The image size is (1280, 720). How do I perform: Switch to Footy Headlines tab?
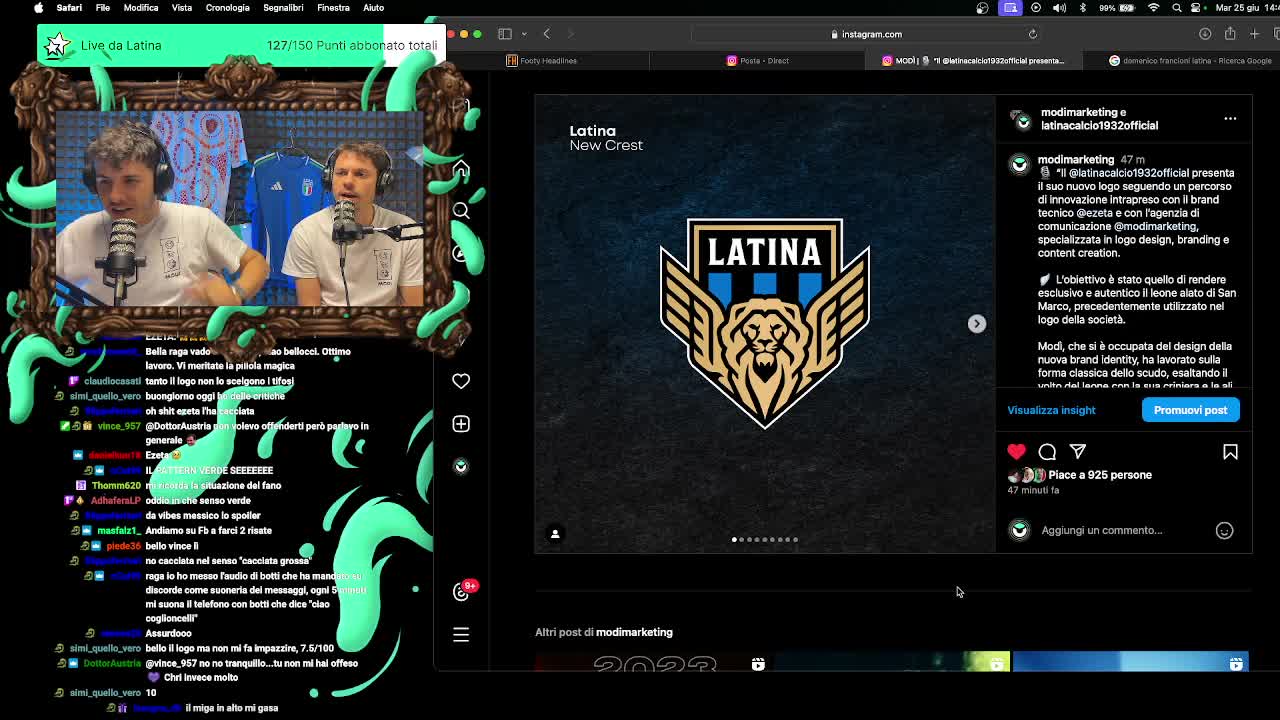541,61
